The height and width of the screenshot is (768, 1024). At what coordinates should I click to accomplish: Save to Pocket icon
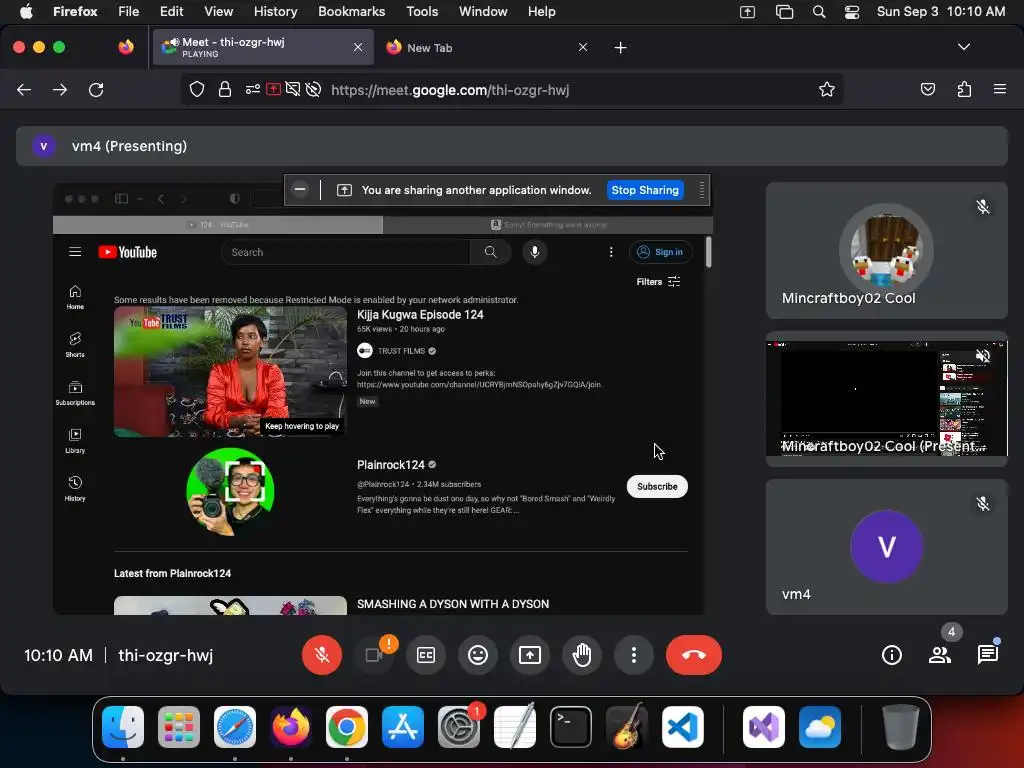[927, 89]
